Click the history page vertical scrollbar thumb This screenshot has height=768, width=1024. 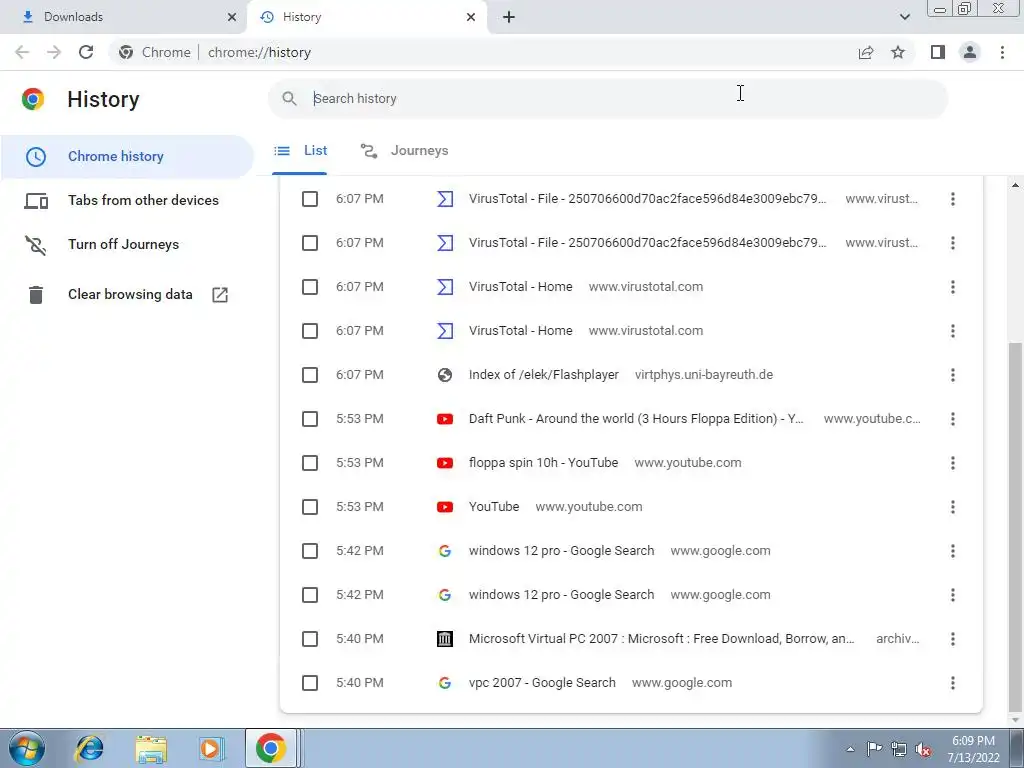tap(1014, 527)
